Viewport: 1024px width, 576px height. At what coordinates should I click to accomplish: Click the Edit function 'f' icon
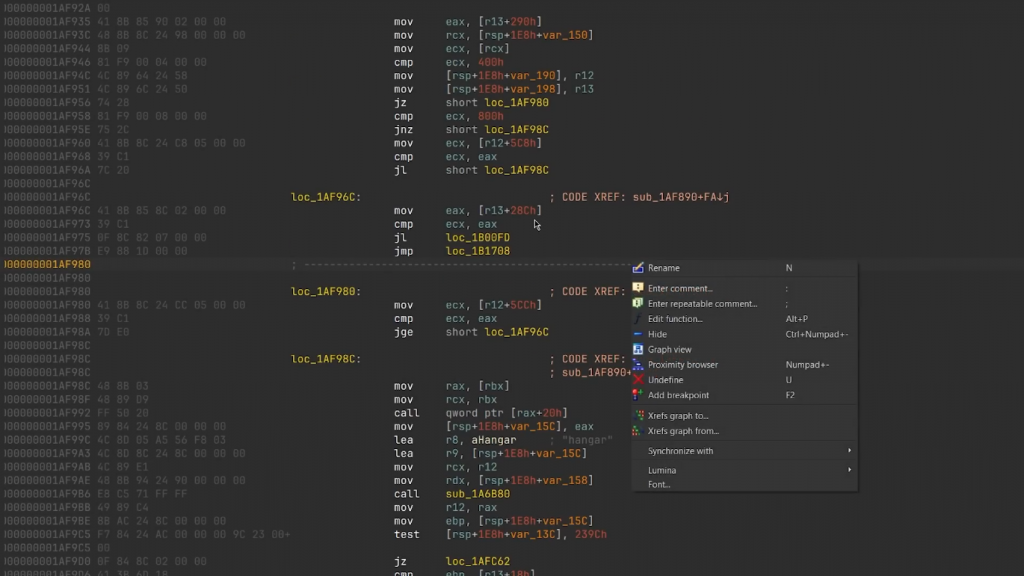click(638, 319)
